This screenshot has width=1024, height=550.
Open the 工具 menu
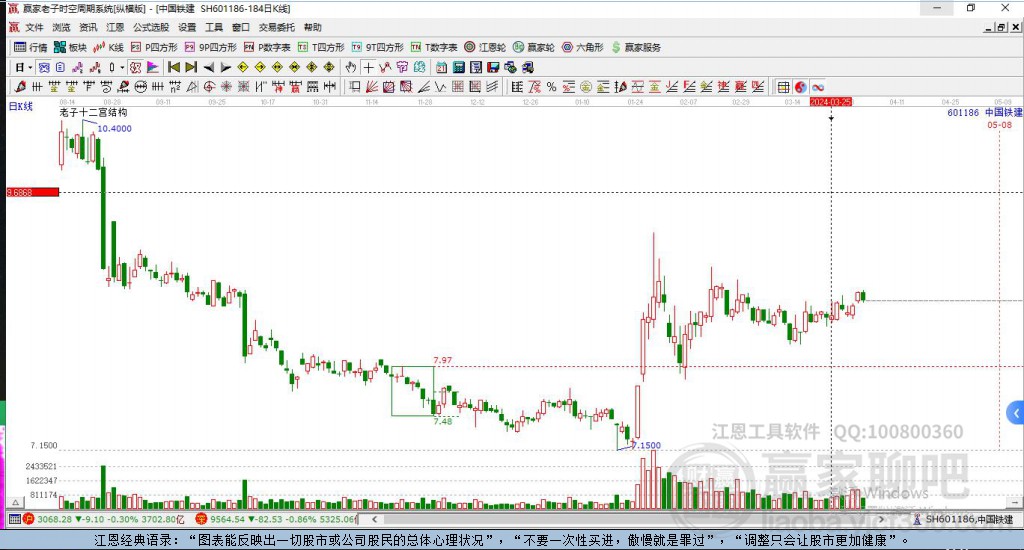pyautogui.click(x=214, y=27)
